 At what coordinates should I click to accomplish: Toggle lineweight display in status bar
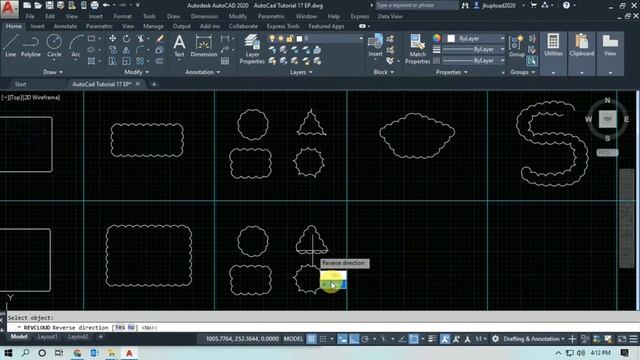click(x=432, y=339)
